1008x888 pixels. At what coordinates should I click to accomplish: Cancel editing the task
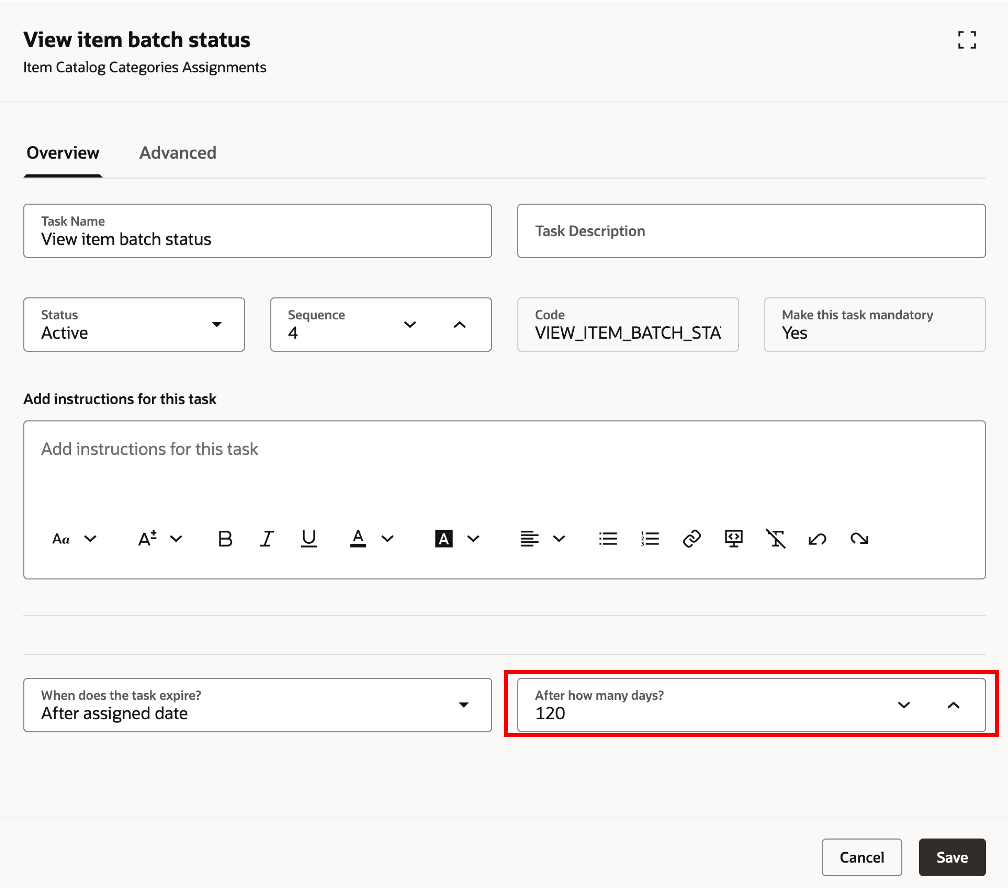[861, 857]
